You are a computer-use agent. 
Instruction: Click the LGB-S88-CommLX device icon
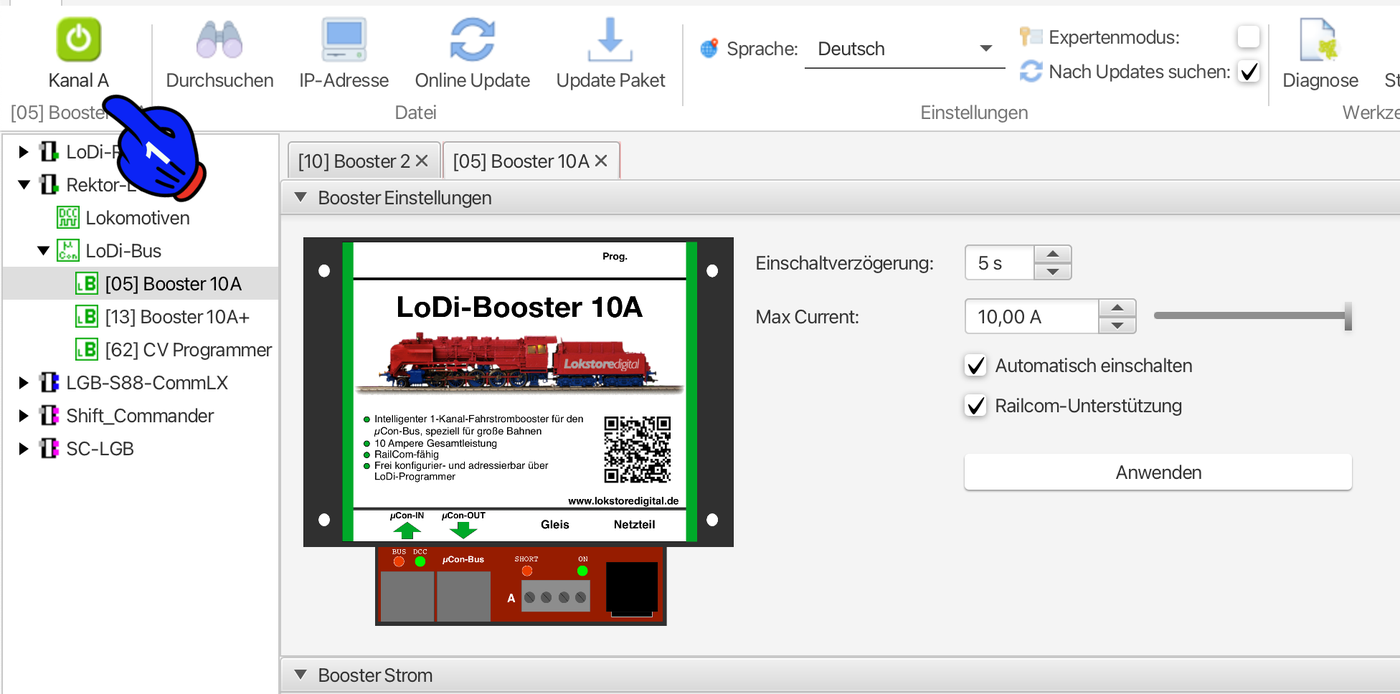tap(49, 382)
